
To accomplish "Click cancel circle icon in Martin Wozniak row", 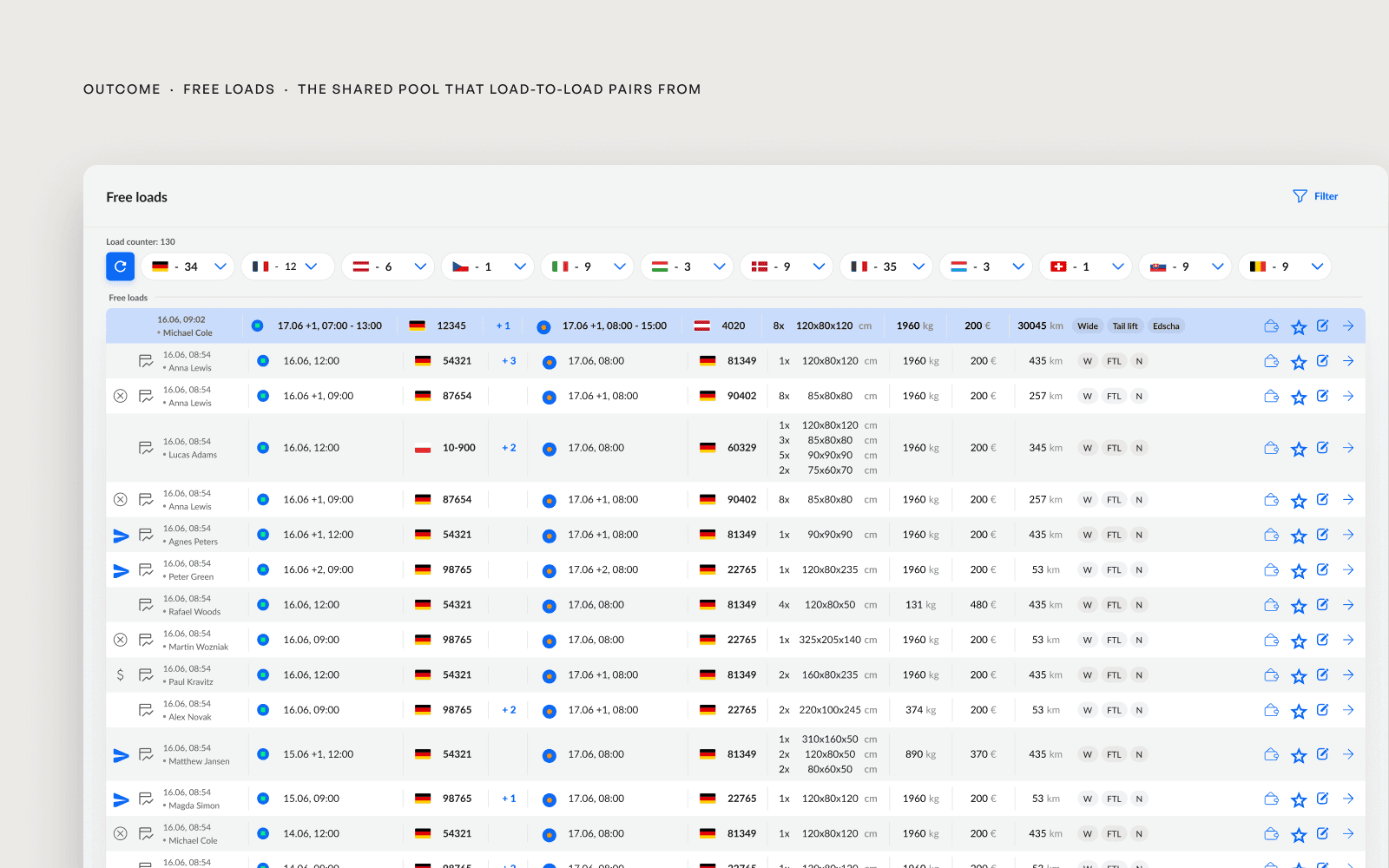I will click(x=121, y=640).
